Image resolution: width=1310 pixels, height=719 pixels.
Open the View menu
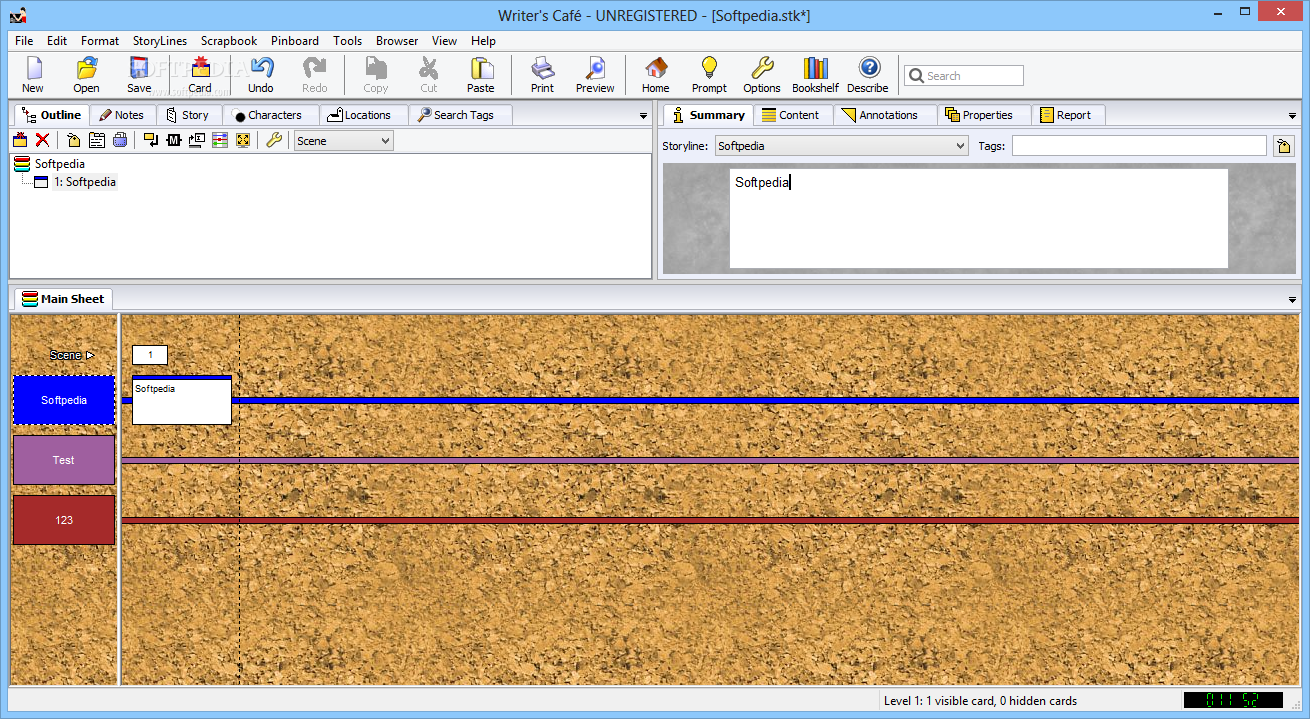coord(445,41)
